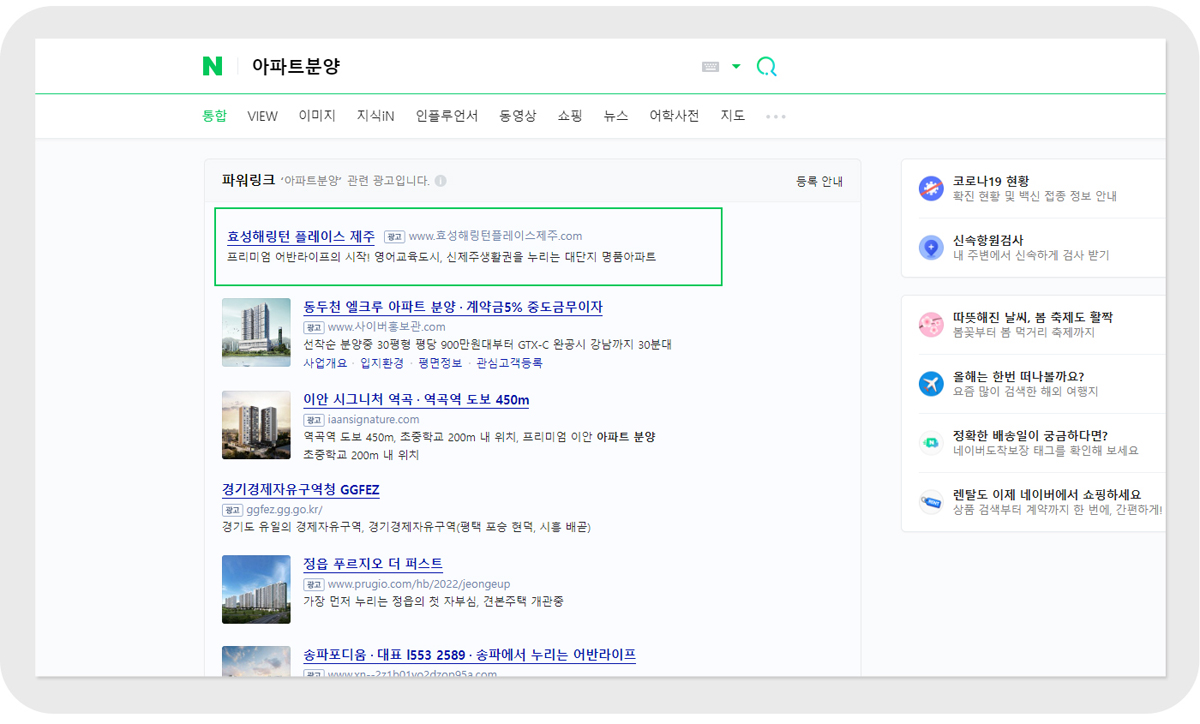Show more tabs with the ellipsis
This screenshot has width=1200, height=724.
point(776,117)
